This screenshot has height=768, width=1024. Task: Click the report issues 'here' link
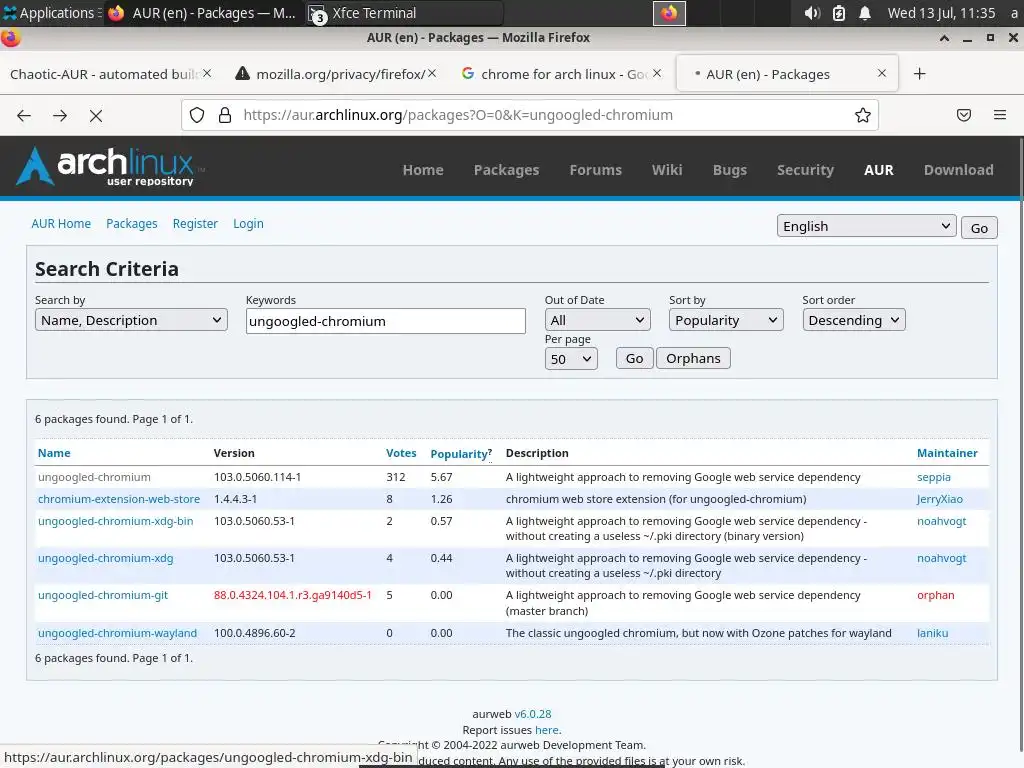coord(547,730)
